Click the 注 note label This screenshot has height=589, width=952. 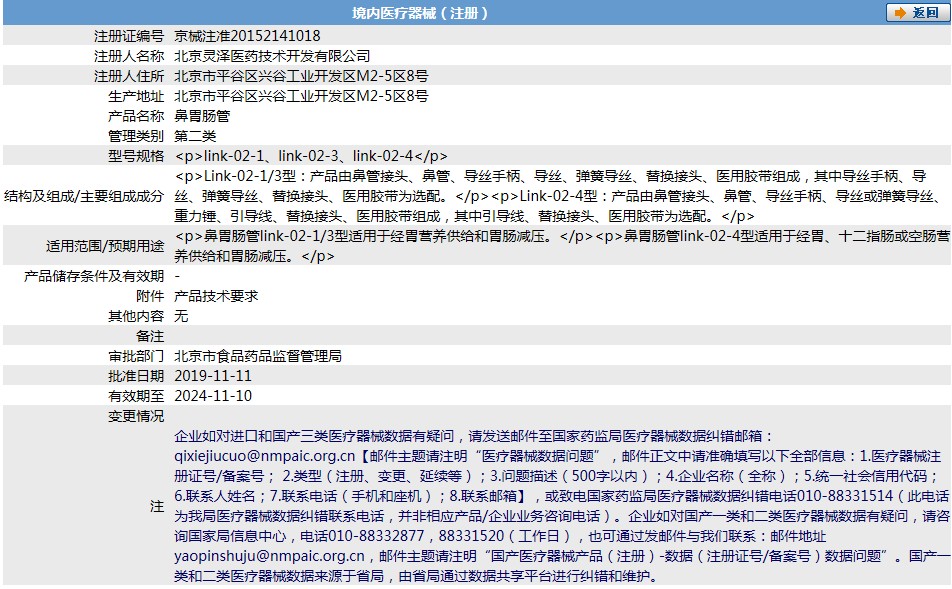pos(157,506)
